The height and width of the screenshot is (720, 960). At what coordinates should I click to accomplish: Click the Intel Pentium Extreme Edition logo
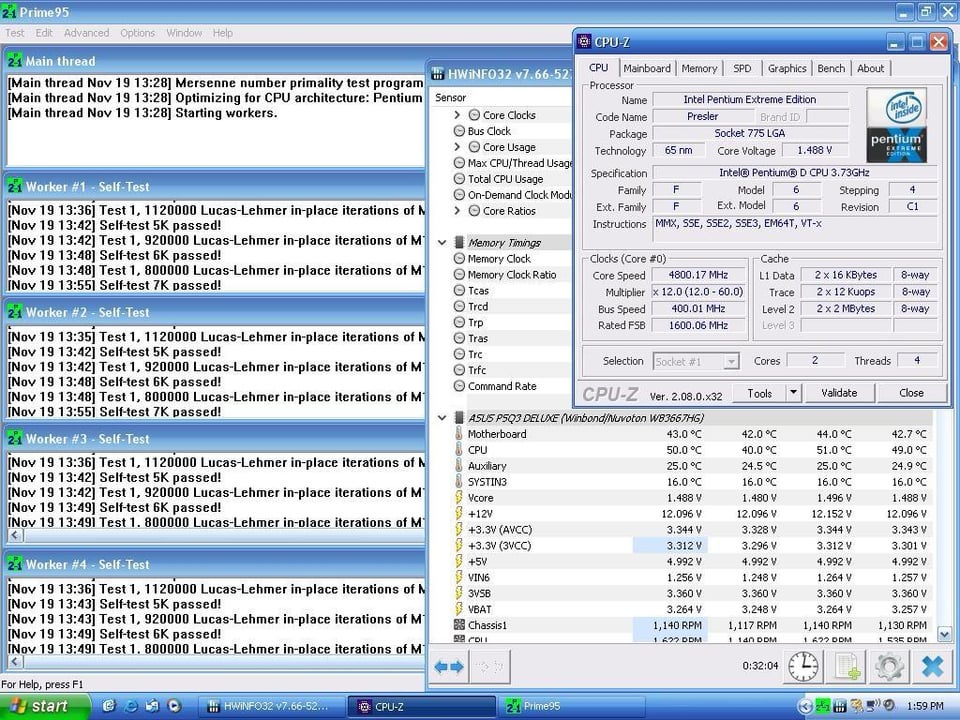(896, 125)
